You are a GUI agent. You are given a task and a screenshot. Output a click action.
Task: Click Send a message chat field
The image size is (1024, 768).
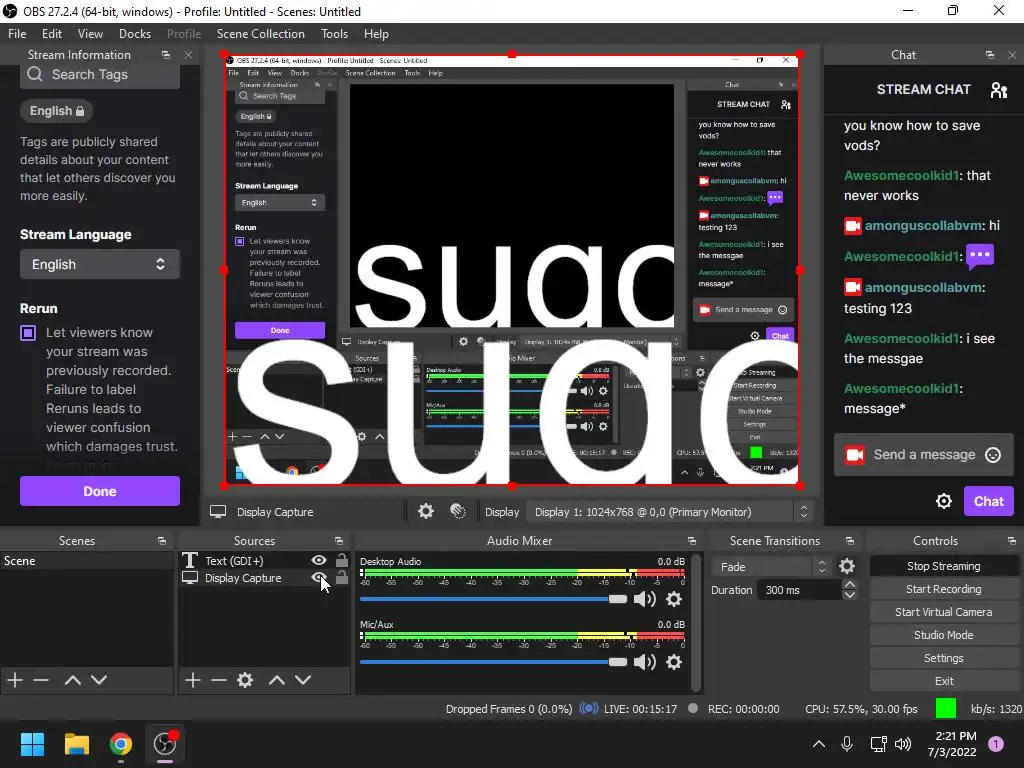click(x=923, y=455)
